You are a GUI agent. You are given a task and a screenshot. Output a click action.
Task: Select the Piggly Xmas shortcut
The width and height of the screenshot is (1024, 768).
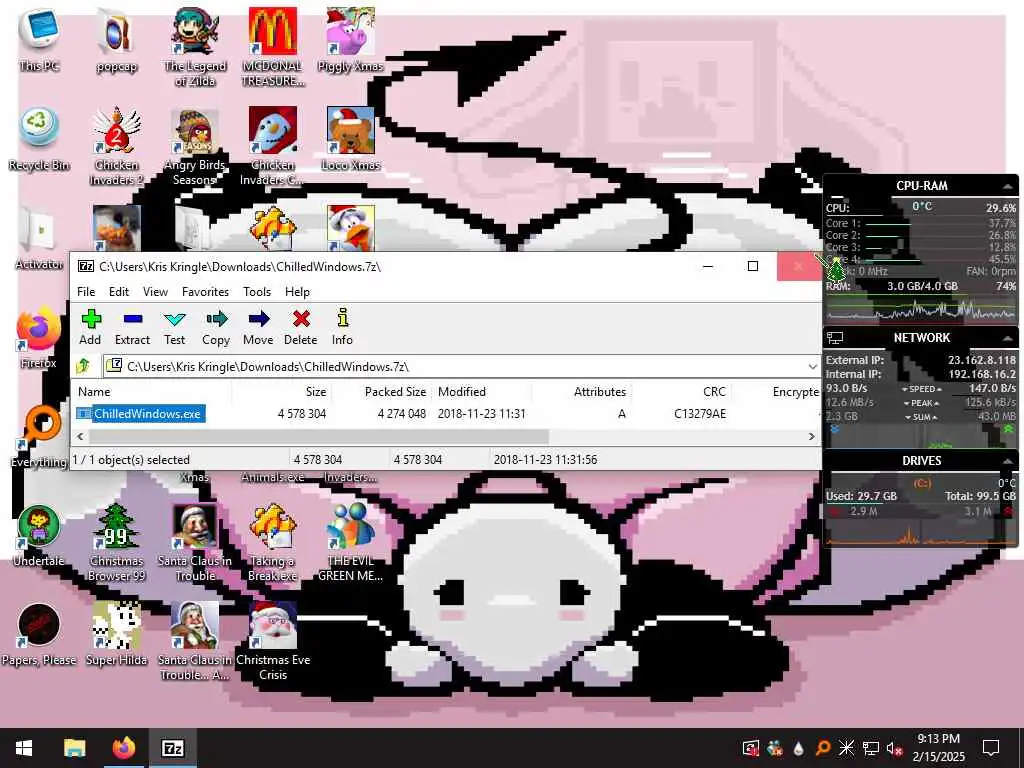click(x=351, y=40)
